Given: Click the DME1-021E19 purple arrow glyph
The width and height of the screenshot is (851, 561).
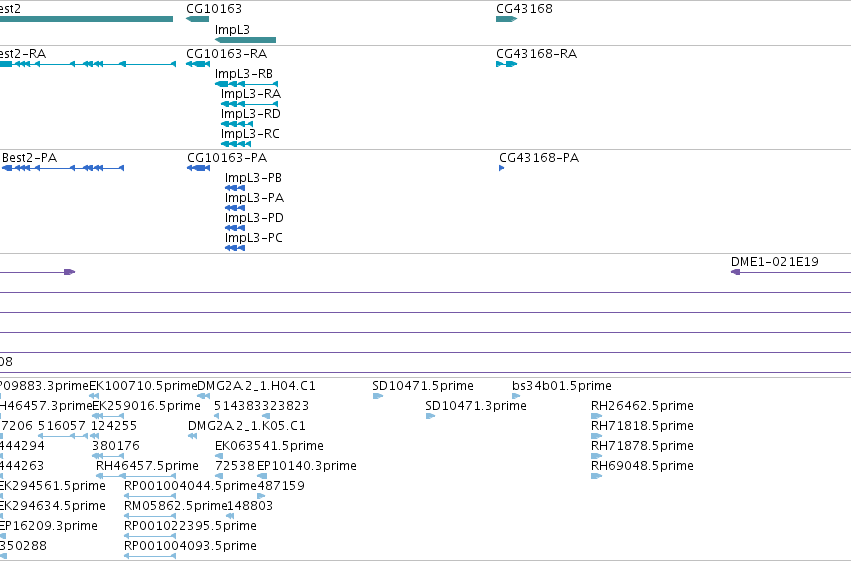Looking at the screenshot, I should 735,272.
